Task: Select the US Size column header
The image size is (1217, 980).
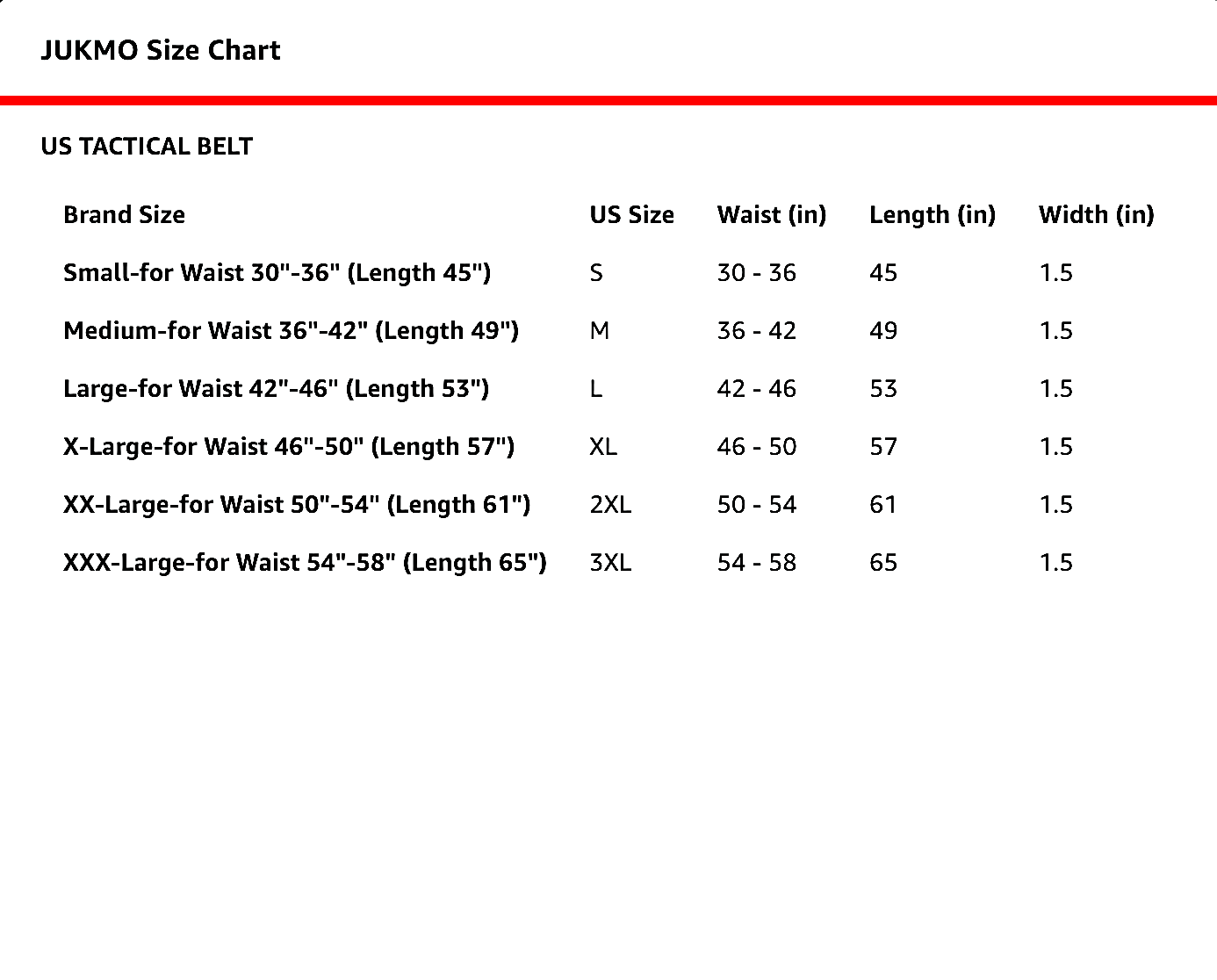Action: pos(631,215)
